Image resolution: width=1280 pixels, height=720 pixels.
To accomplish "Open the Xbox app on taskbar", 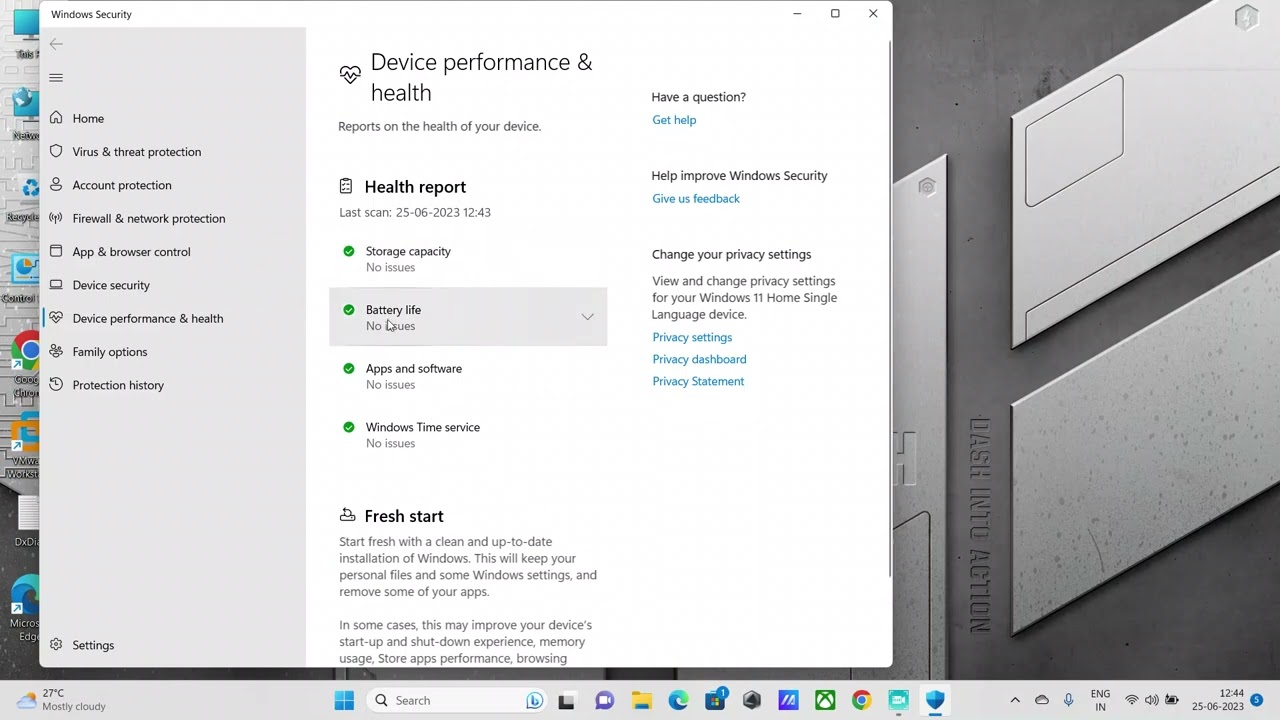I will pos(825,700).
